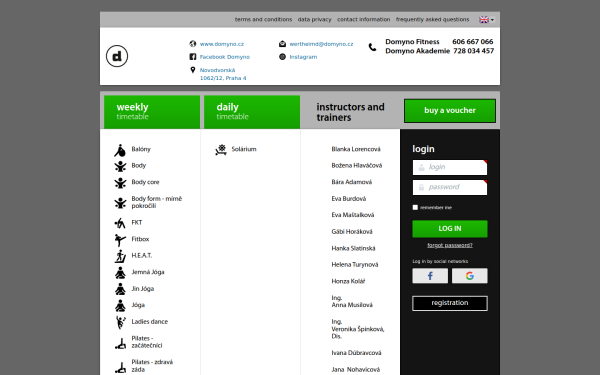Image resolution: width=600 pixels, height=375 pixels.
Task: Select instructor Blanka Lorencová
Action: tap(356, 149)
